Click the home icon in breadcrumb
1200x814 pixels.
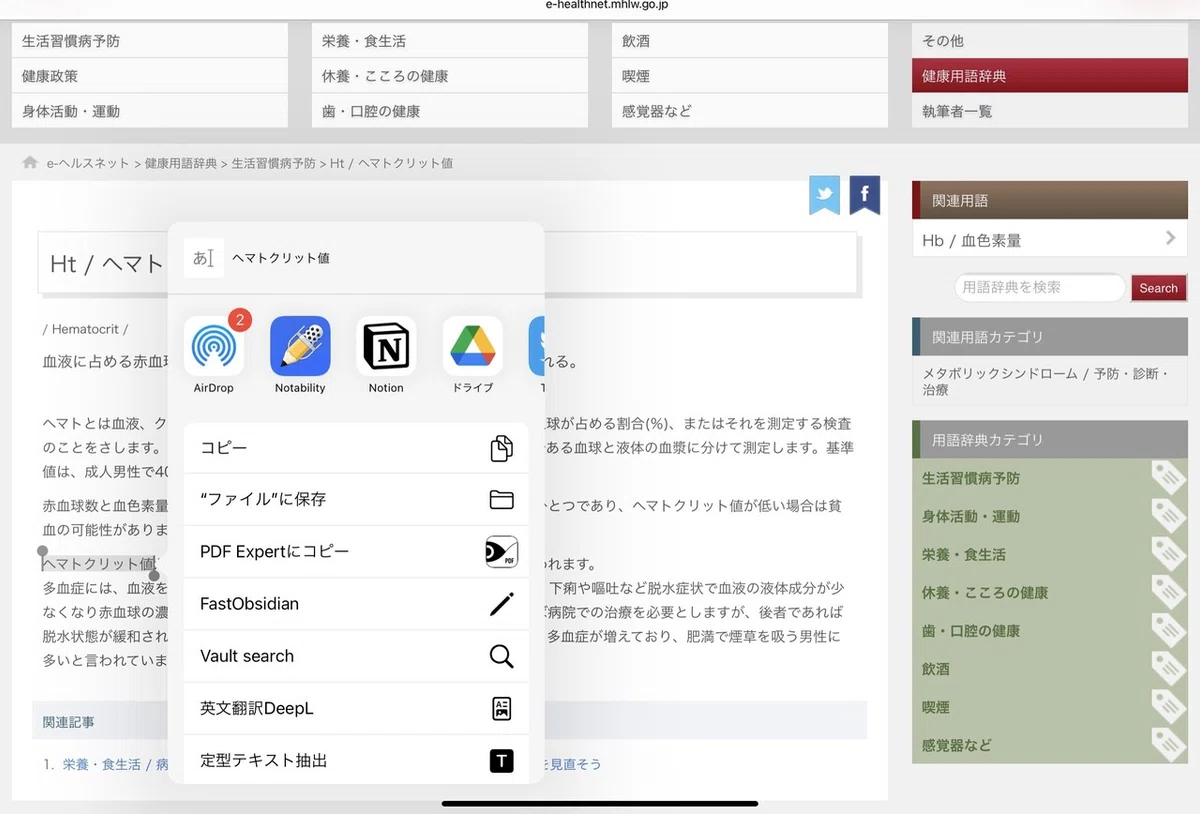point(30,162)
